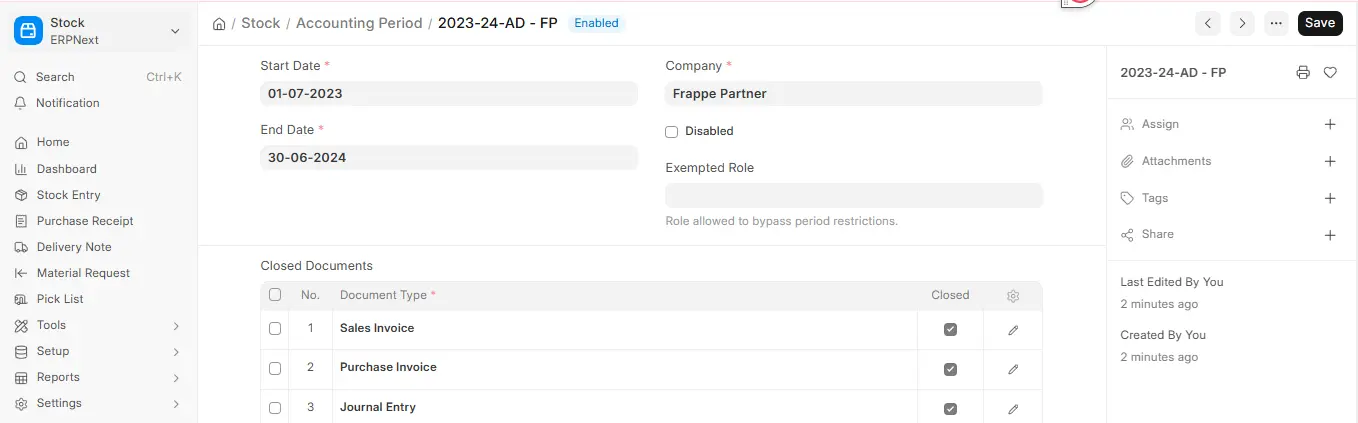The height and width of the screenshot is (423, 1358).
Task: Open Delivery Note in sidebar
Action: click(x=74, y=248)
